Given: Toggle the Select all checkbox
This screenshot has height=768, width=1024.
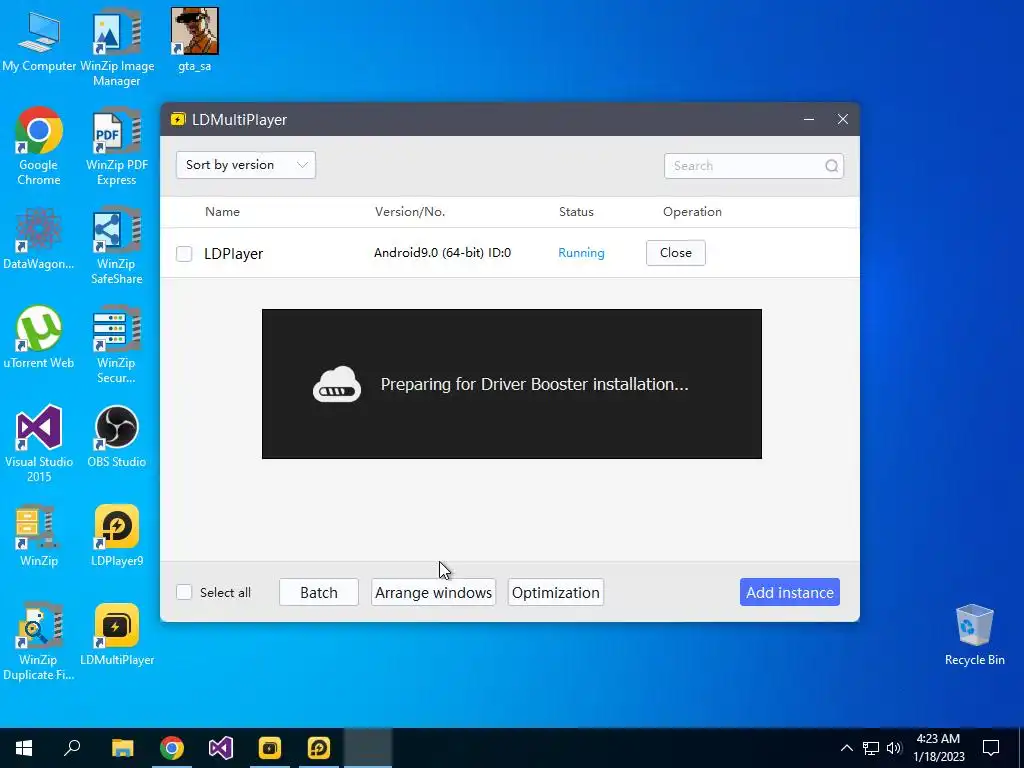Looking at the screenshot, I should pos(184,592).
